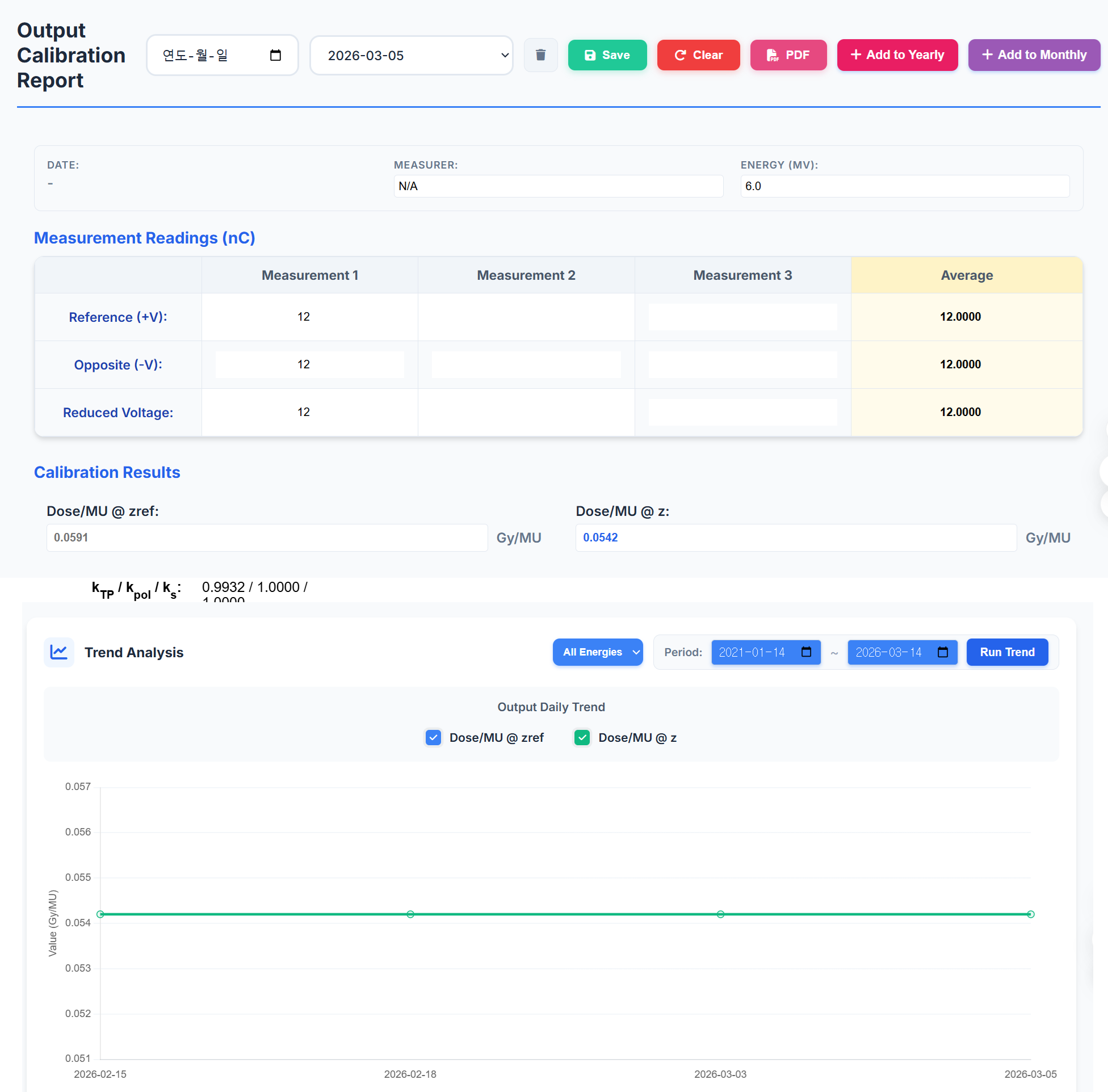The height and width of the screenshot is (1092, 1108).
Task: Click the trash delete icon button
Action: (540, 55)
